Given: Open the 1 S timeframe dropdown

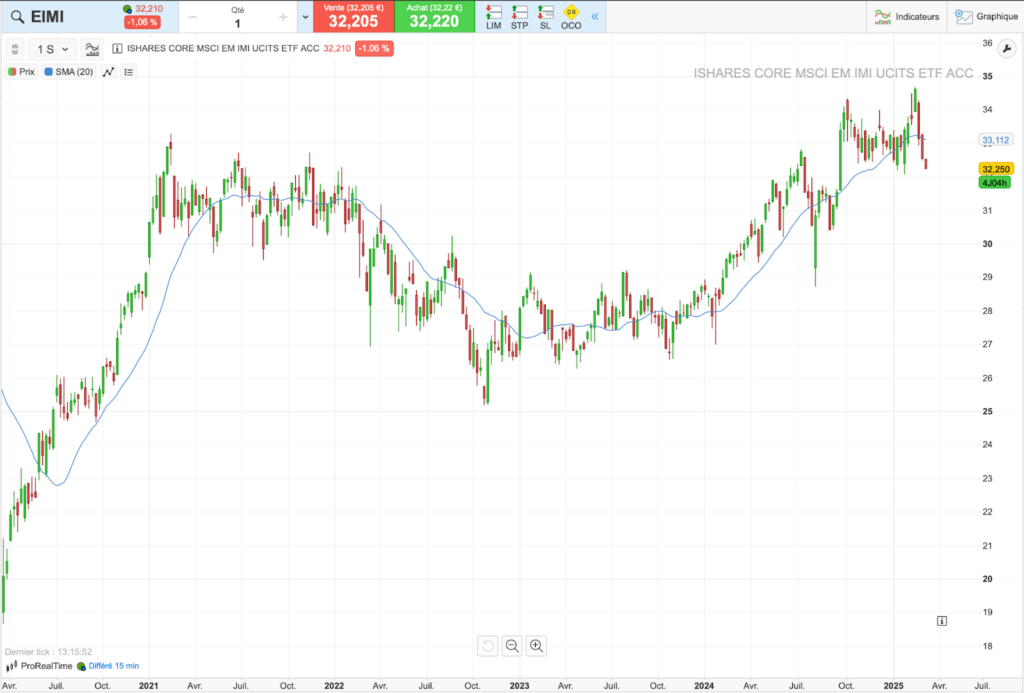Looking at the screenshot, I should 52,49.
